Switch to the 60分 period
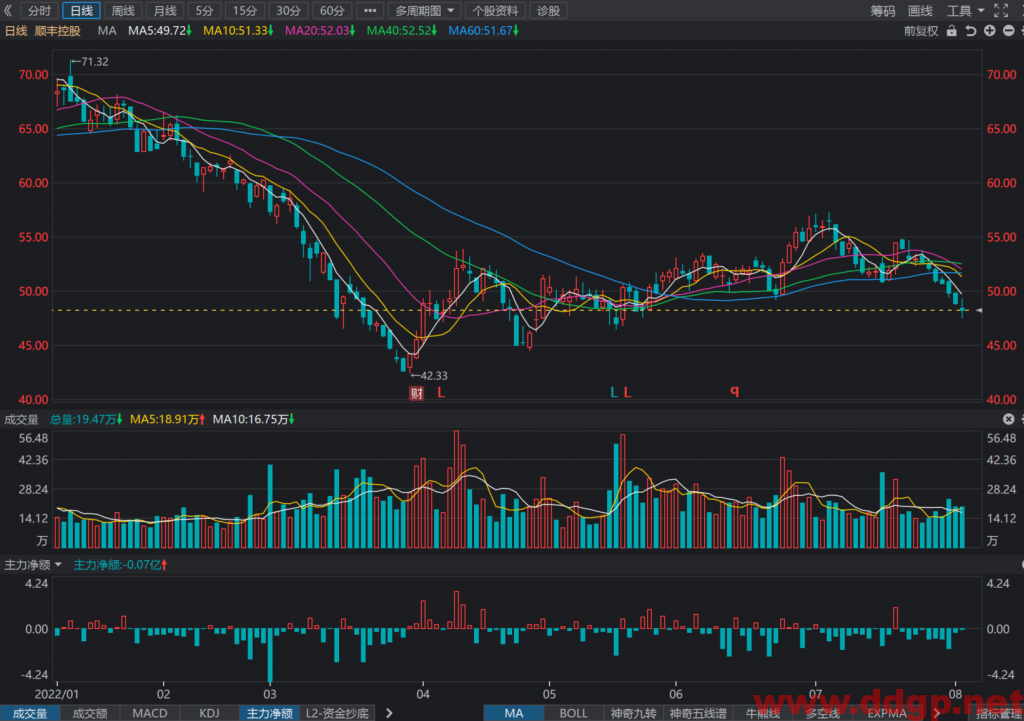This screenshot has height=721, width=1024. point(332,10)
